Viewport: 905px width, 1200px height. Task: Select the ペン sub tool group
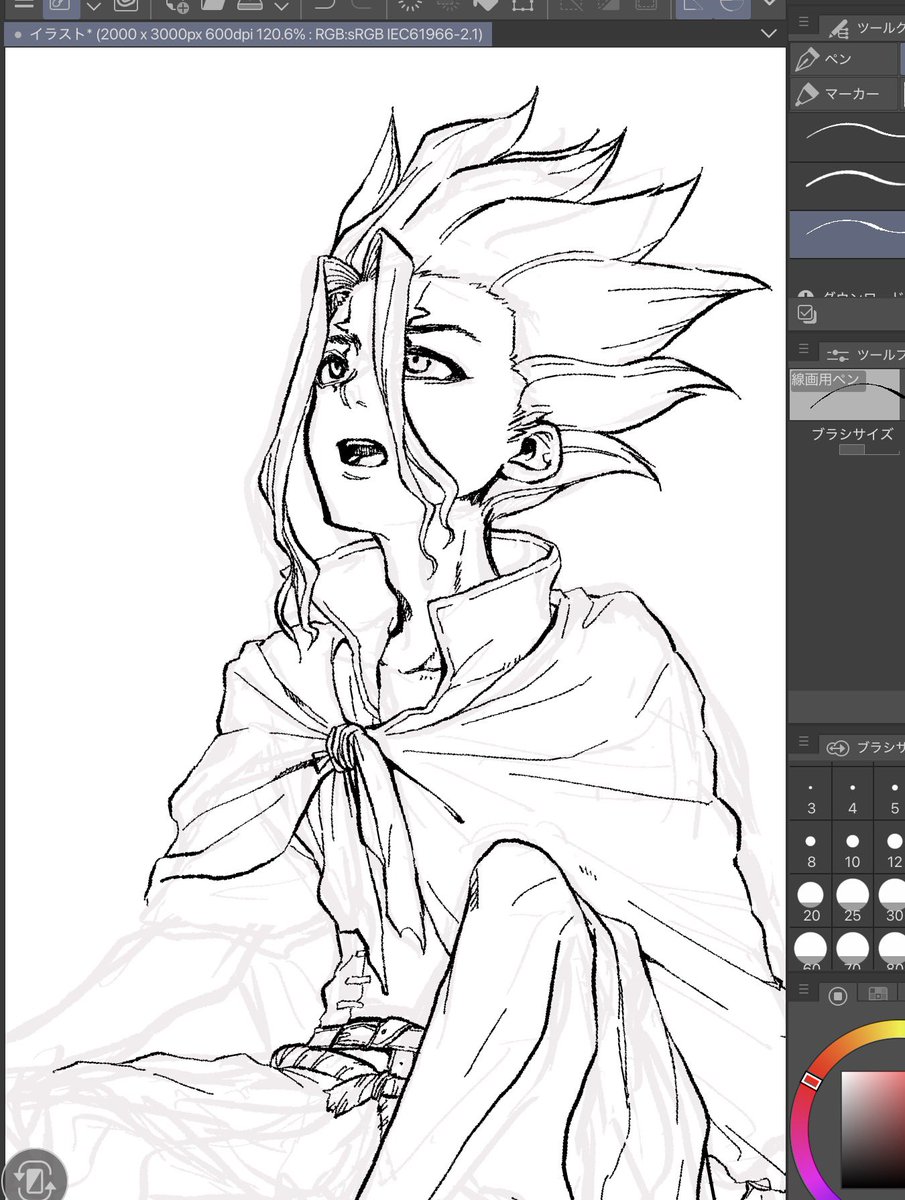click(844, 59)
